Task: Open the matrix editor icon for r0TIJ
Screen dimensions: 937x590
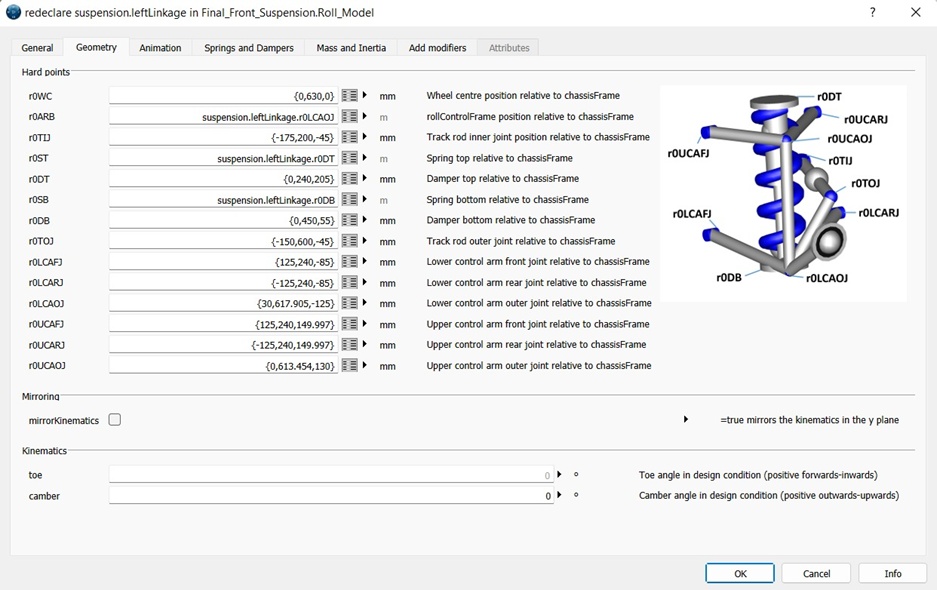Action: point(349,137)
